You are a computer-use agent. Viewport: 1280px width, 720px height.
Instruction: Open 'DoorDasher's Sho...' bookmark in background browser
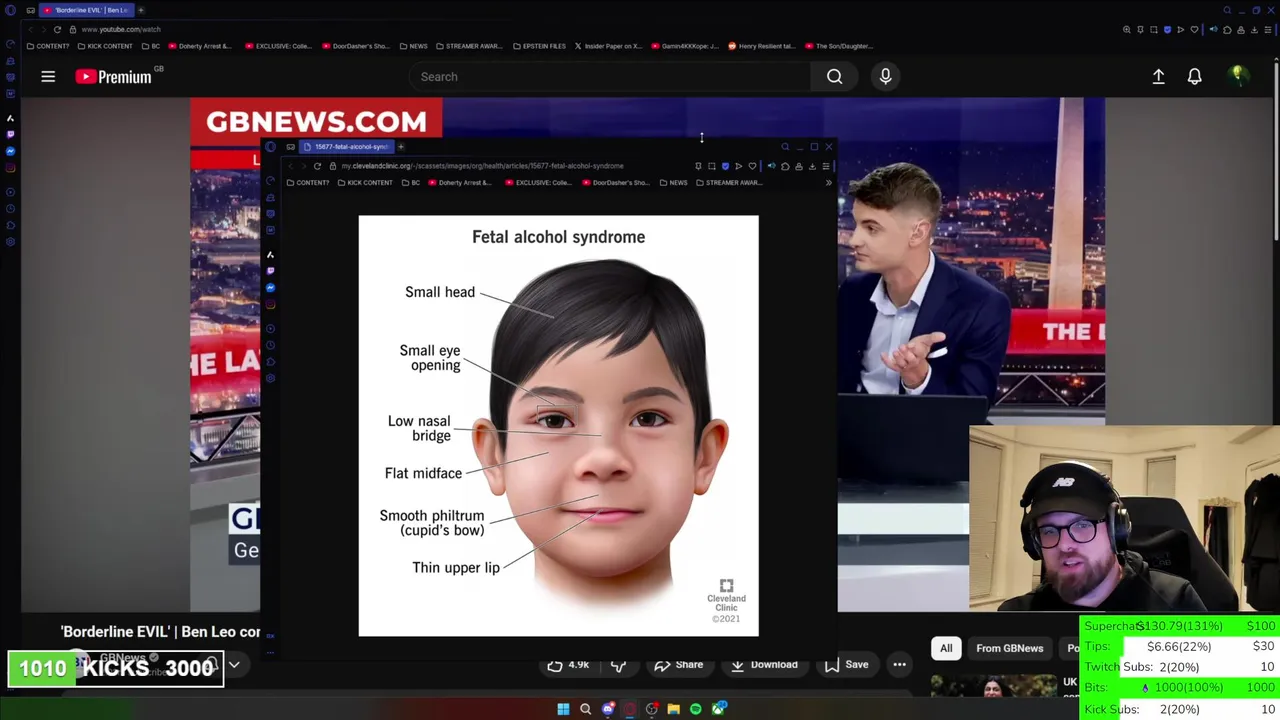pos(355,46)
